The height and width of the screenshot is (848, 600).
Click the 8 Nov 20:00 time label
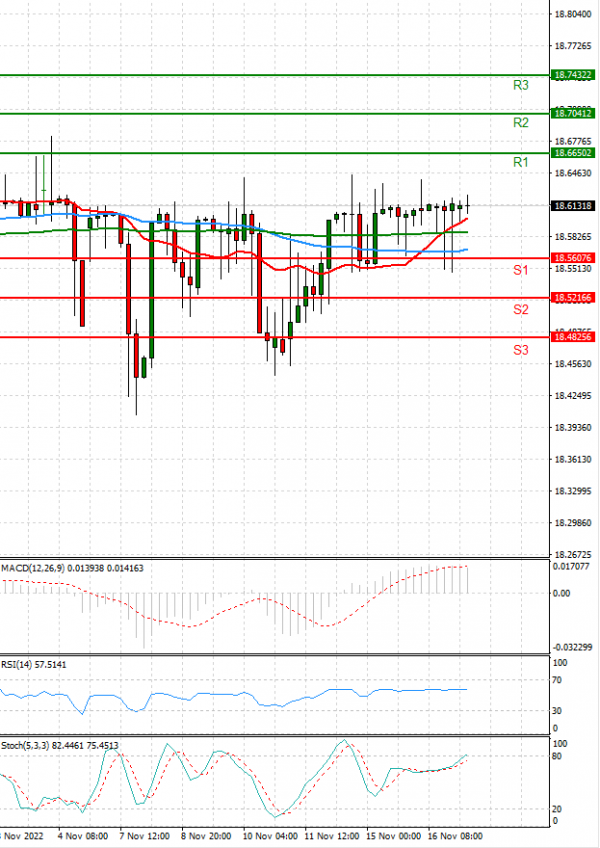coord(206,836)
